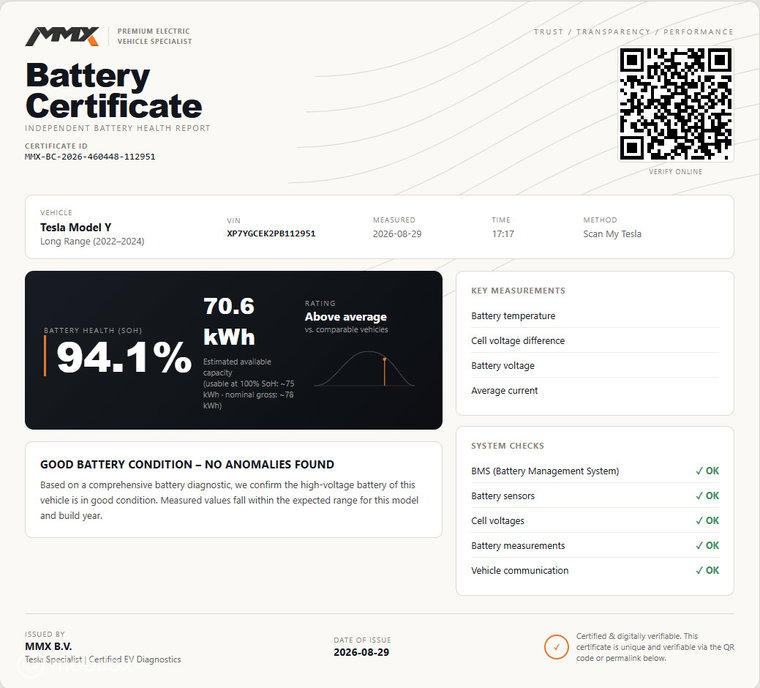This screenshot has height=688, width=760.
Task: Click the orange certified checkmark circle icon
Action: [556, 647]
